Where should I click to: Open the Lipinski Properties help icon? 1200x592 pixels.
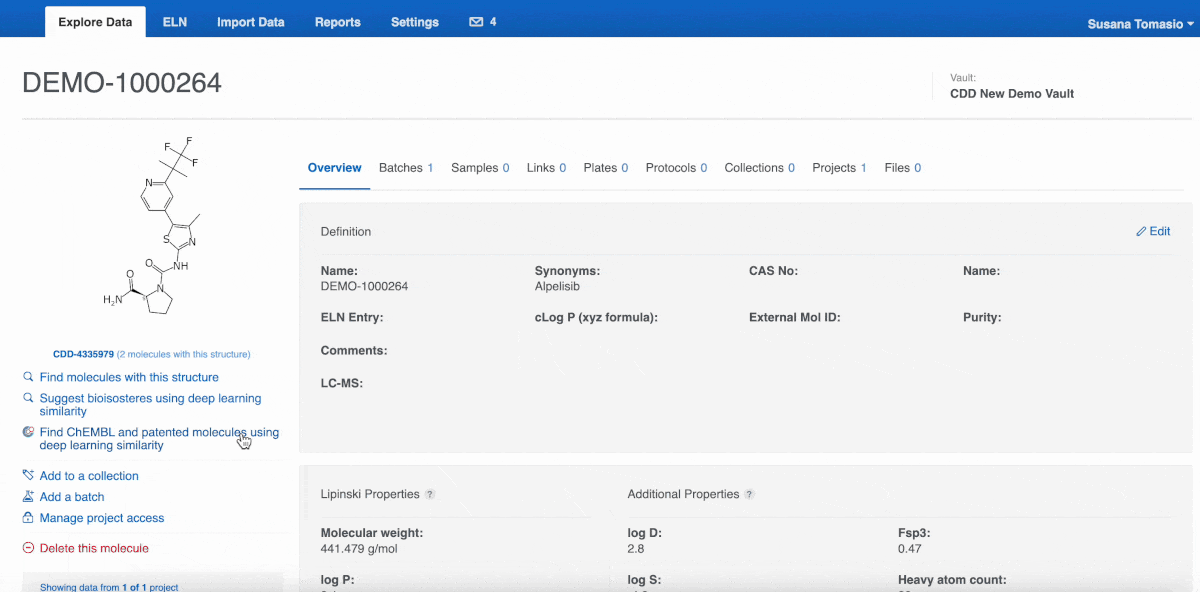[430, 494]
